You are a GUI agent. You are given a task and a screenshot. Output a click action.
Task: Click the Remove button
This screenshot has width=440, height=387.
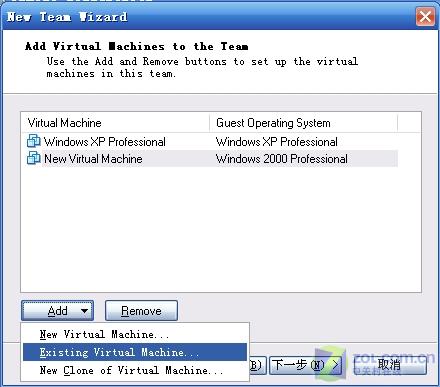(x=141, y=311)
